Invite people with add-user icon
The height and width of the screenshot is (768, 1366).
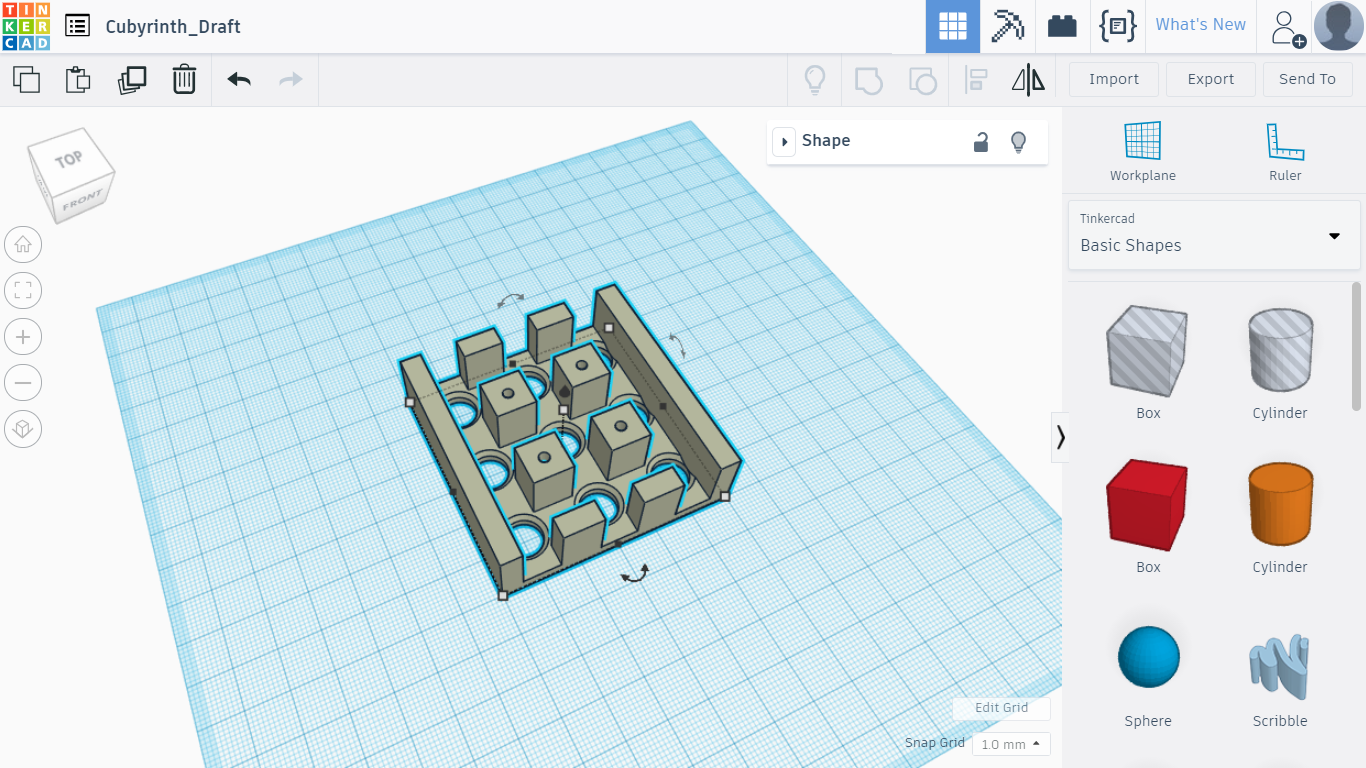pyautogui.click(x=1287, y=27)
